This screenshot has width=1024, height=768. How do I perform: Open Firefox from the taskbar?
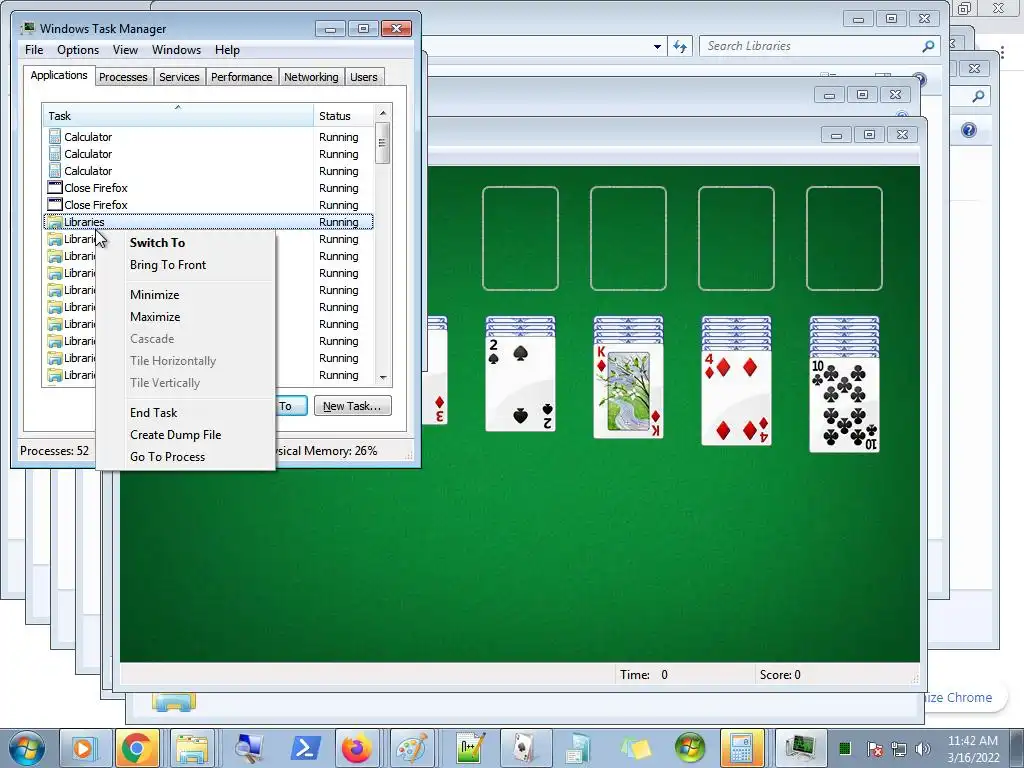(357, 748)
